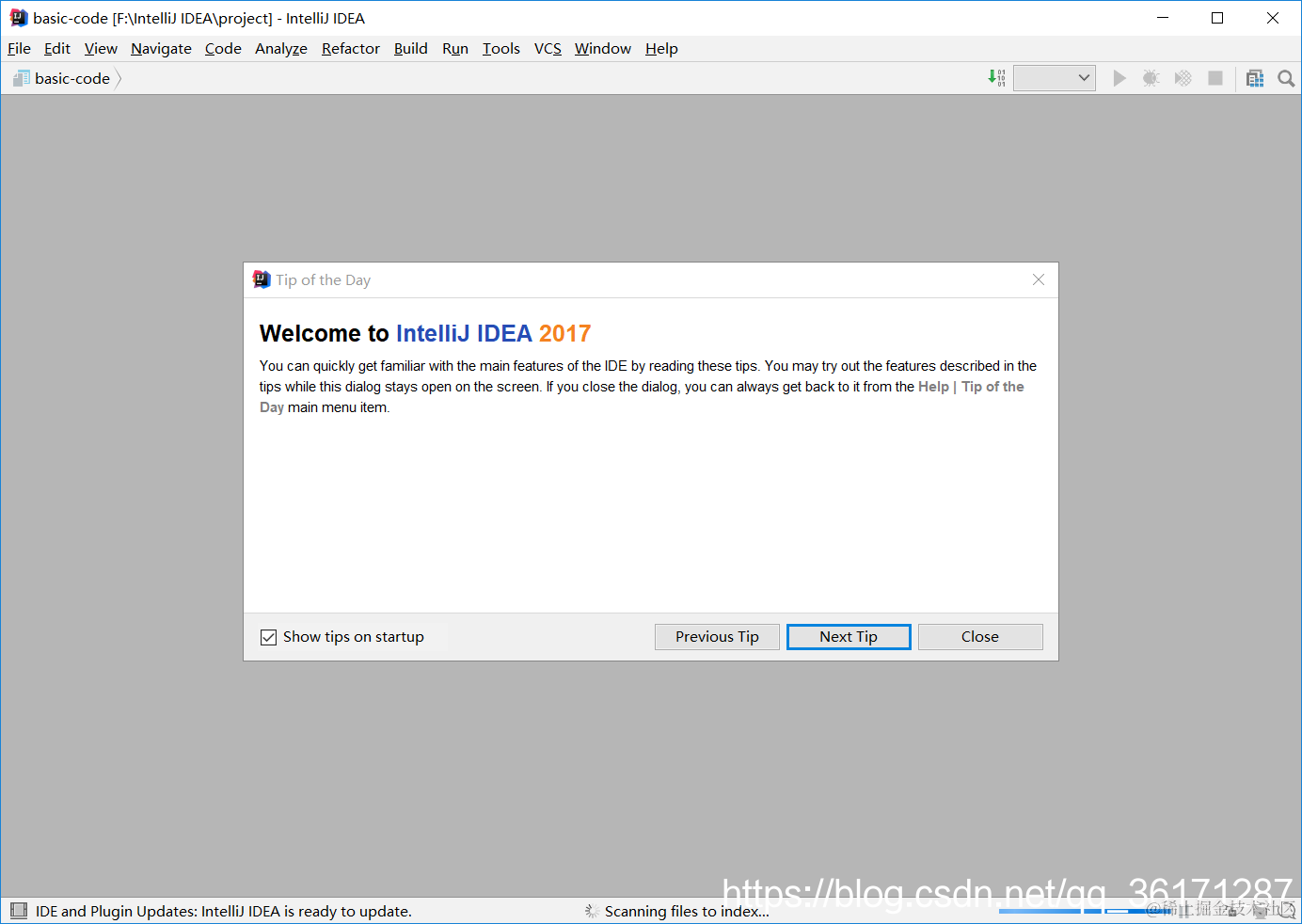The image size is (1302, 924).
Task: Click the Search Everywhere magnifier icon
Action: tap(1286, 78)
